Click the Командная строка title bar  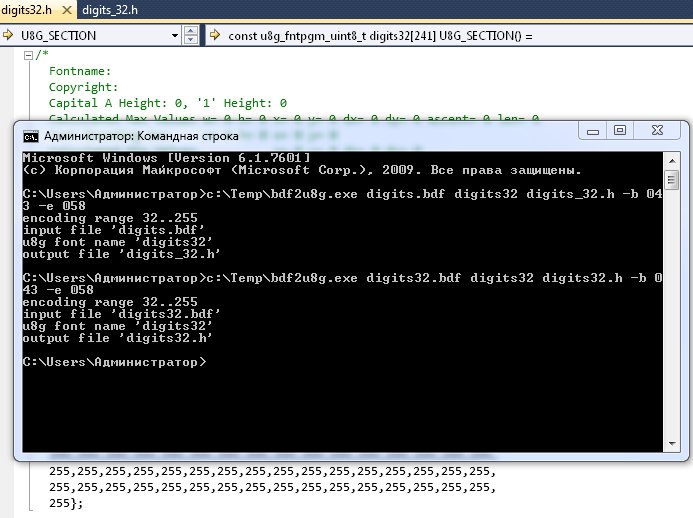point(300,136)
